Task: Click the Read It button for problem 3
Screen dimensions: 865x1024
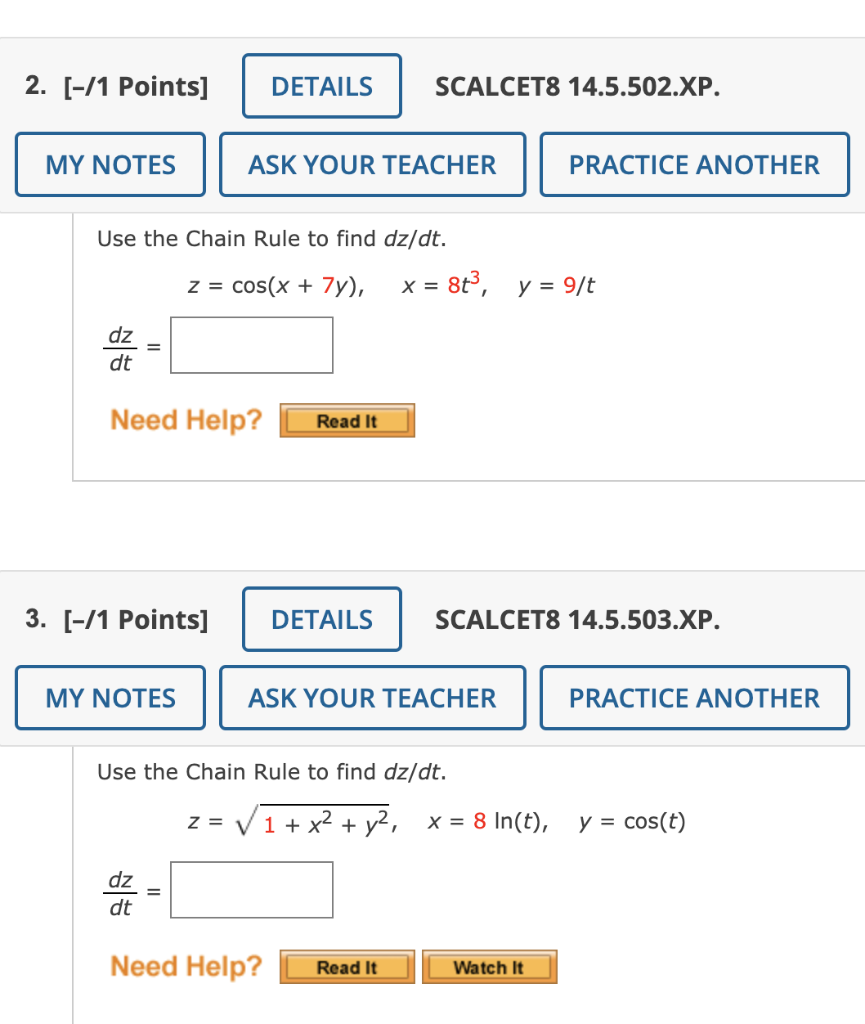Action: click(346, 966)
